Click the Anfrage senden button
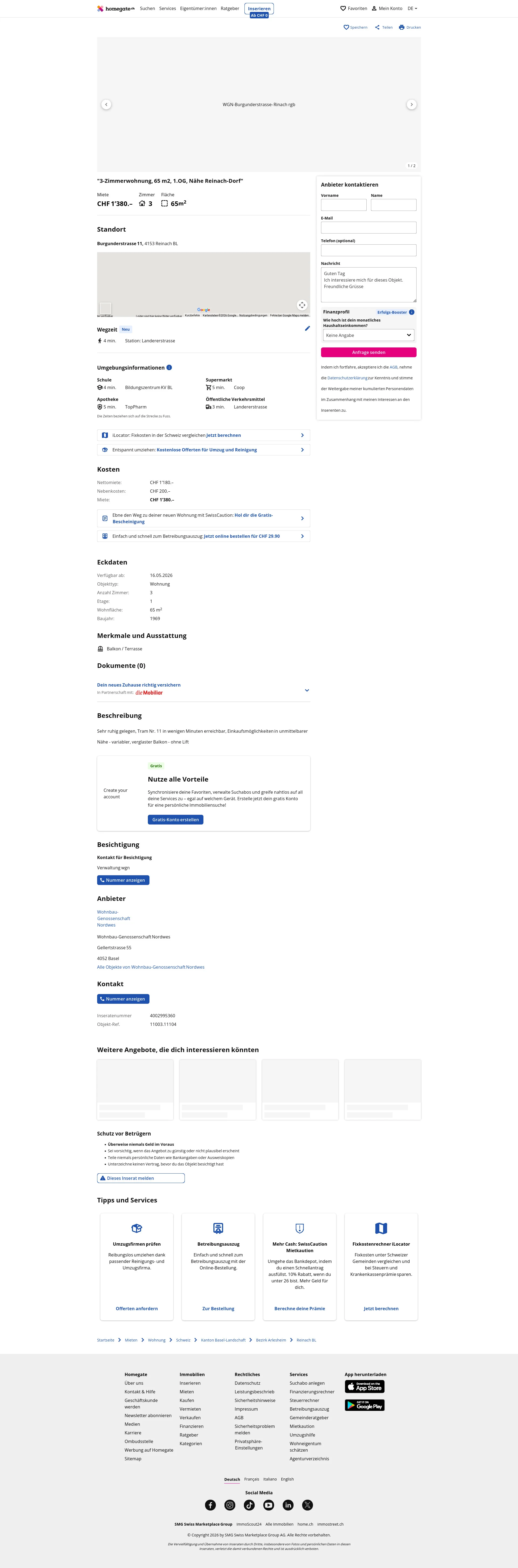The image size is (518, 1568). [369, 352]
